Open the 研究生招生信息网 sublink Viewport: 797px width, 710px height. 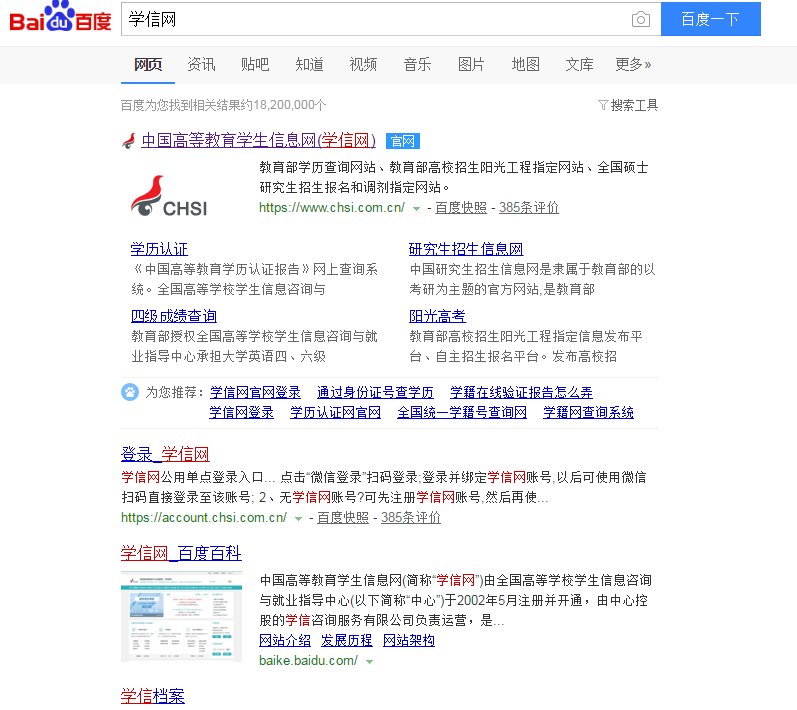(466, 249)
